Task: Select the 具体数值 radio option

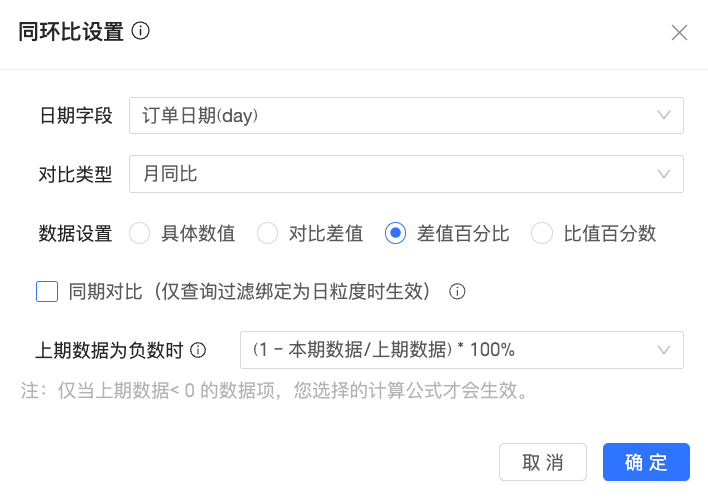Action: coord(140,233)
